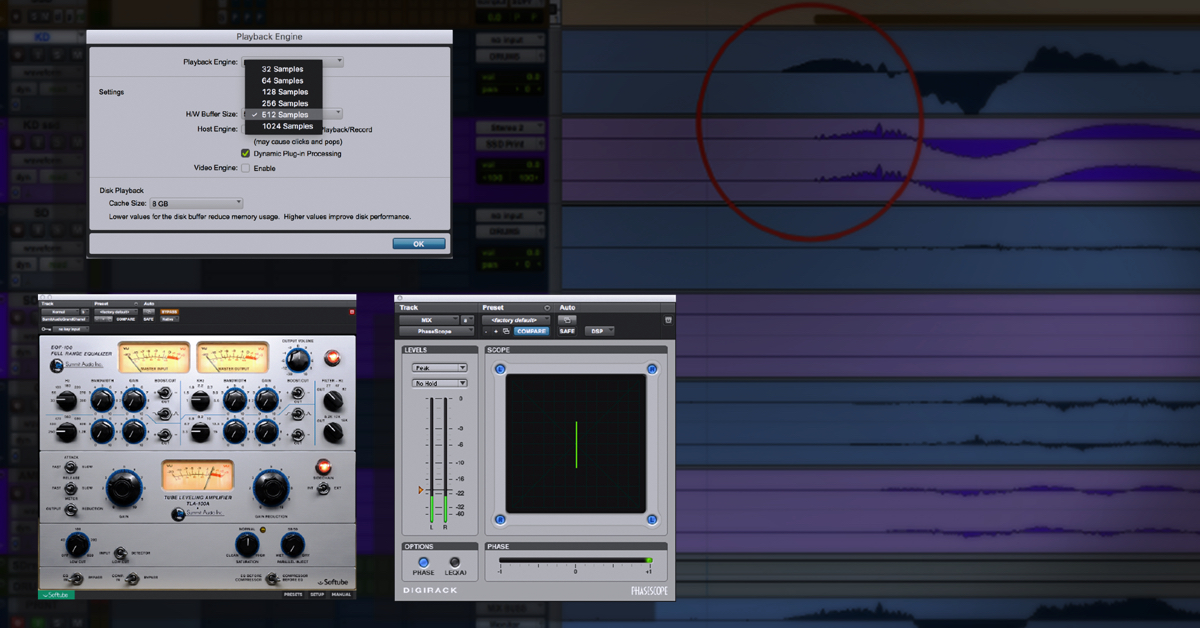Viewport: 1200px width, 628px height.
Task: Click the scope display with green line
Action: click(x=575, y=444)
